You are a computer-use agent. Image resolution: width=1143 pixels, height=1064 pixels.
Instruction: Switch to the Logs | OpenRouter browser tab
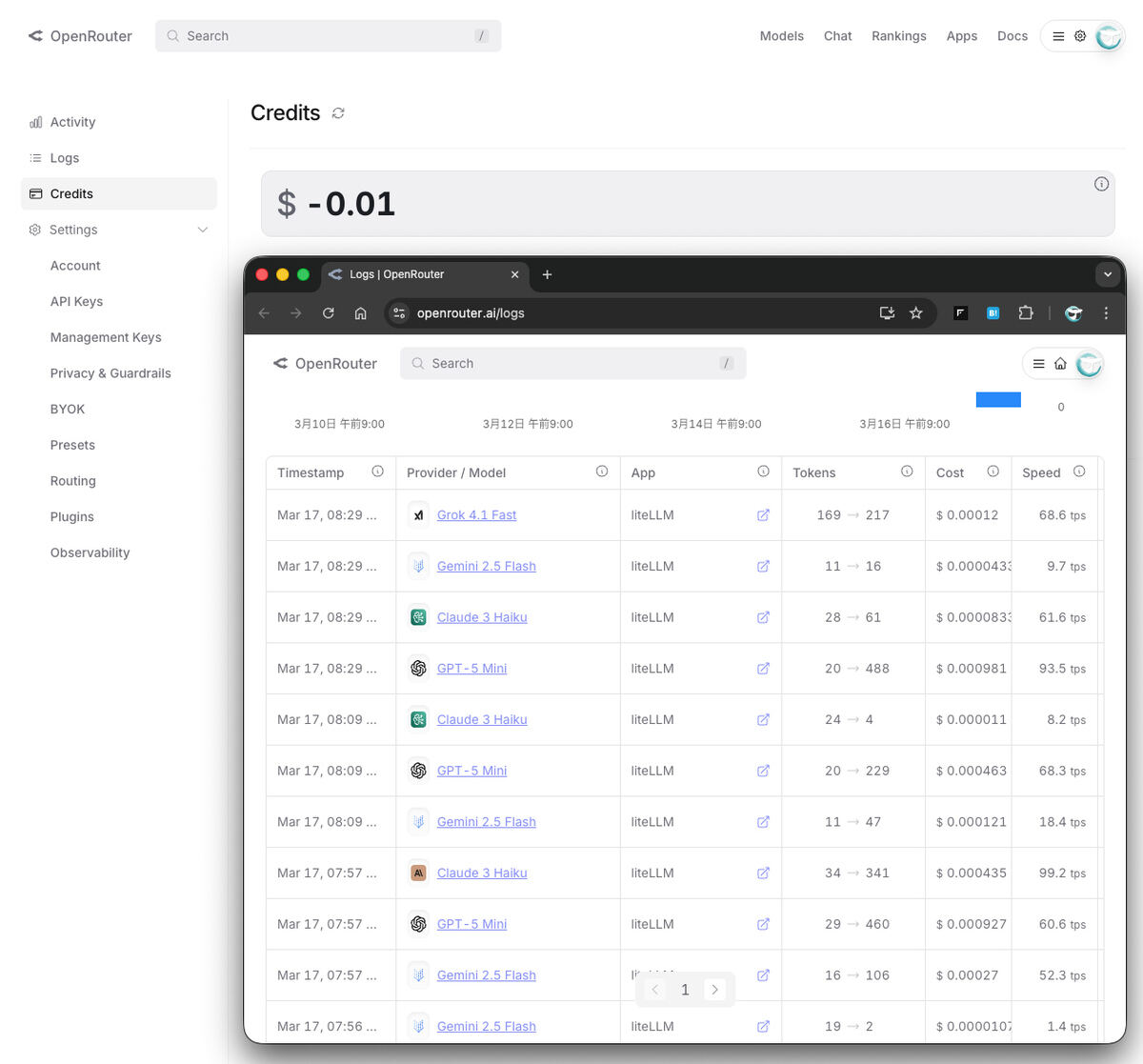click(419, 274)
